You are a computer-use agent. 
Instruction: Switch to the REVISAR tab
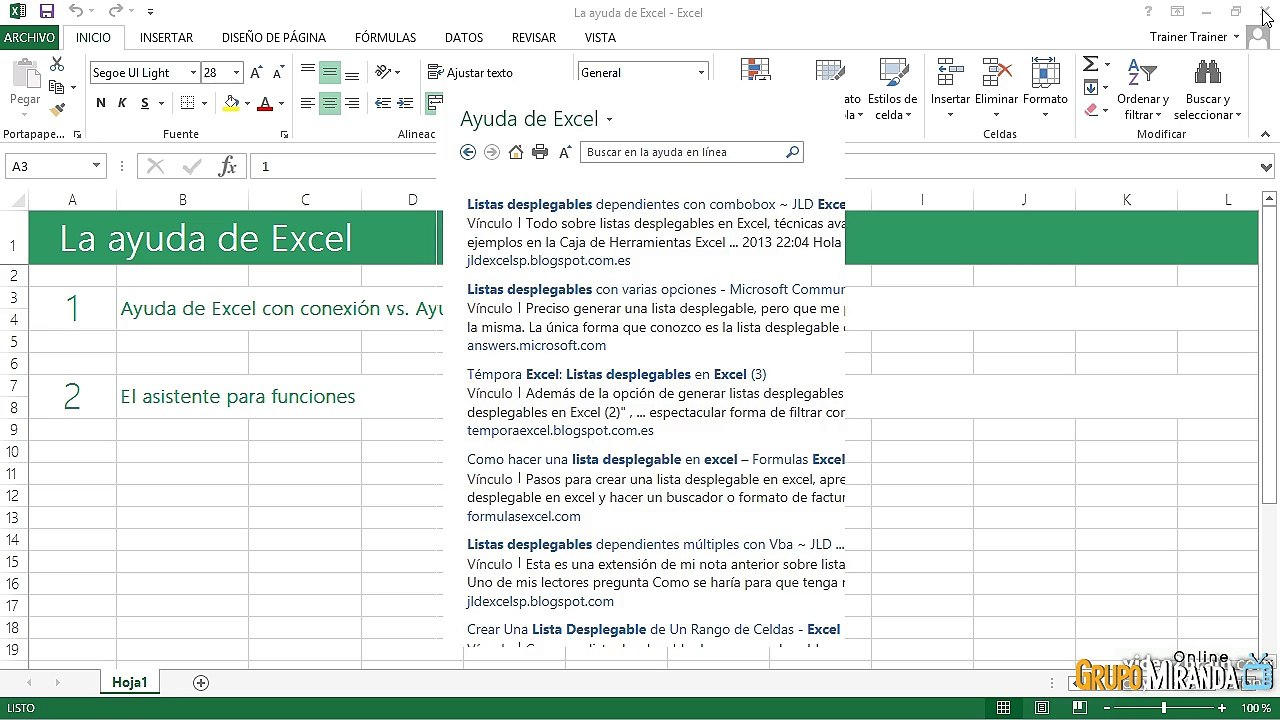tap(534, 37)
